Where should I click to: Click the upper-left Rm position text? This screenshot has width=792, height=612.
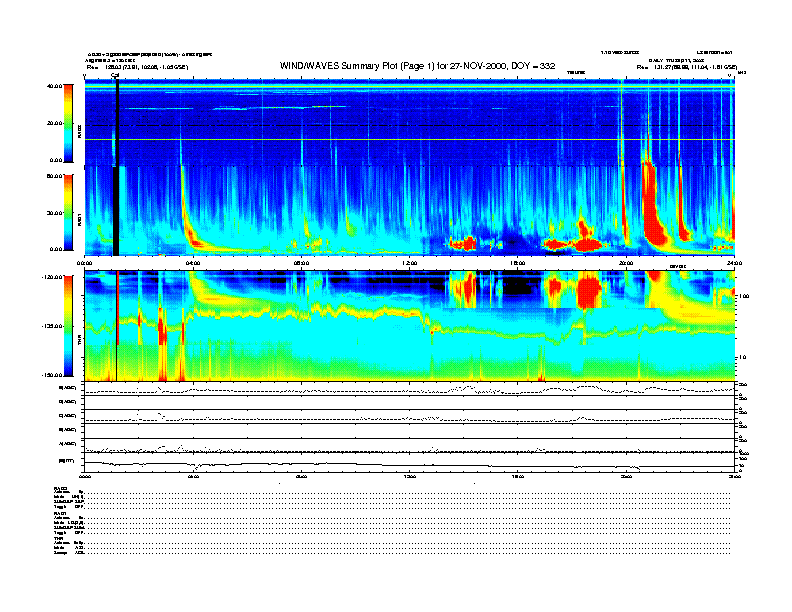(x=137, y=67)
